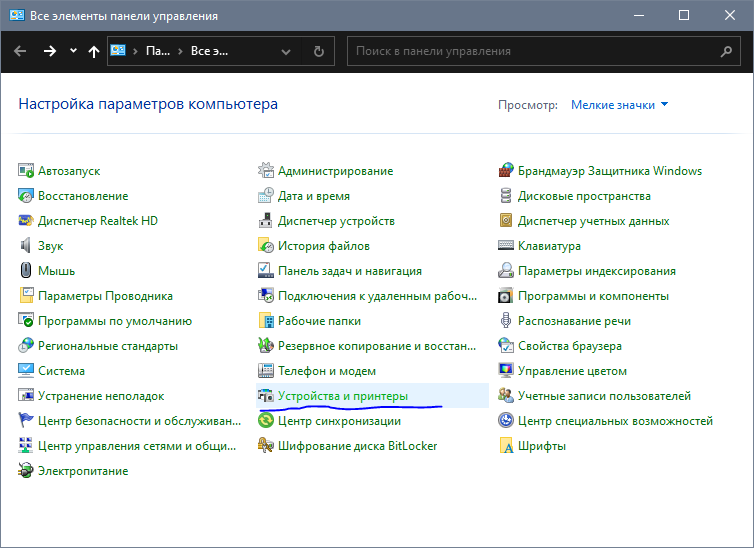Expand the Мелкие значки view dropdown
Screen dimensions: 754x548
coord(619,105)
